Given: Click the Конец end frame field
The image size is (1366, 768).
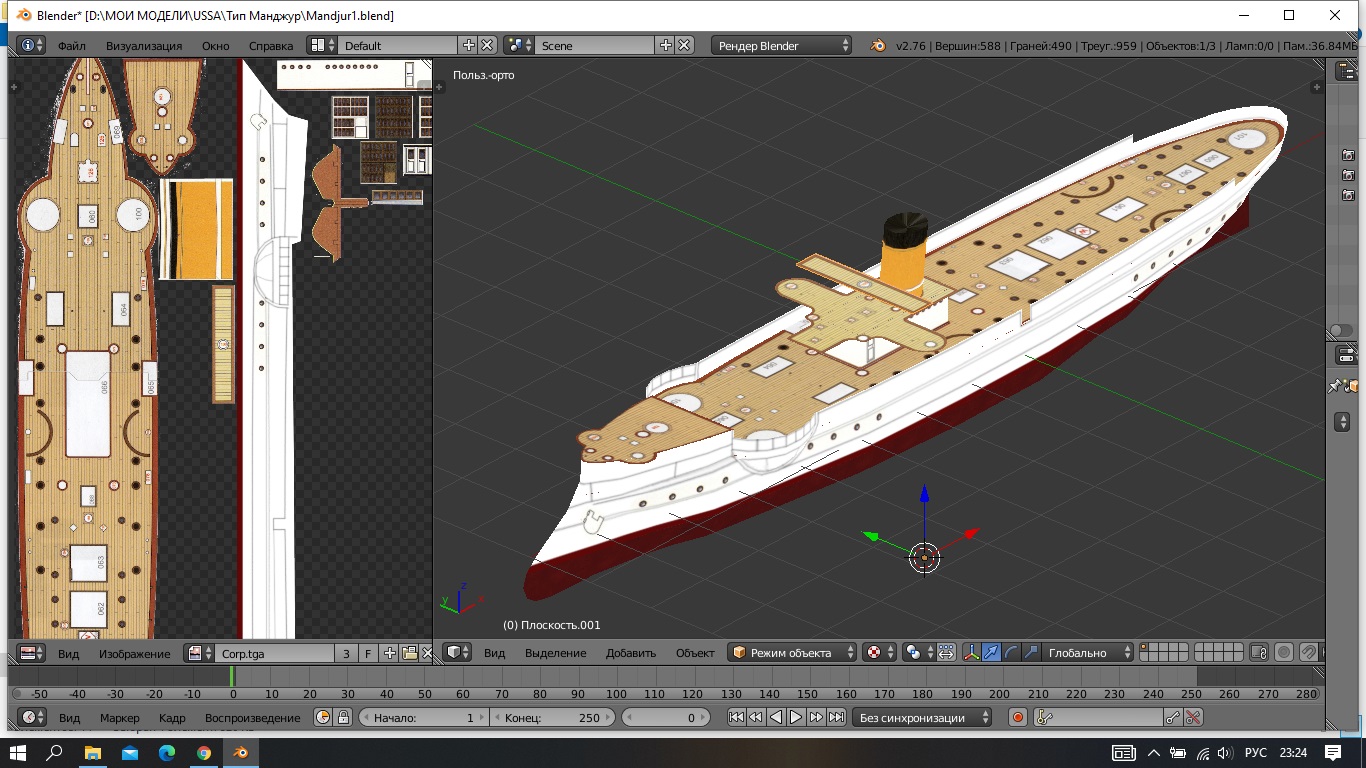Looking at the screenshot, I should pyautogui.click(x=553, y=717).
